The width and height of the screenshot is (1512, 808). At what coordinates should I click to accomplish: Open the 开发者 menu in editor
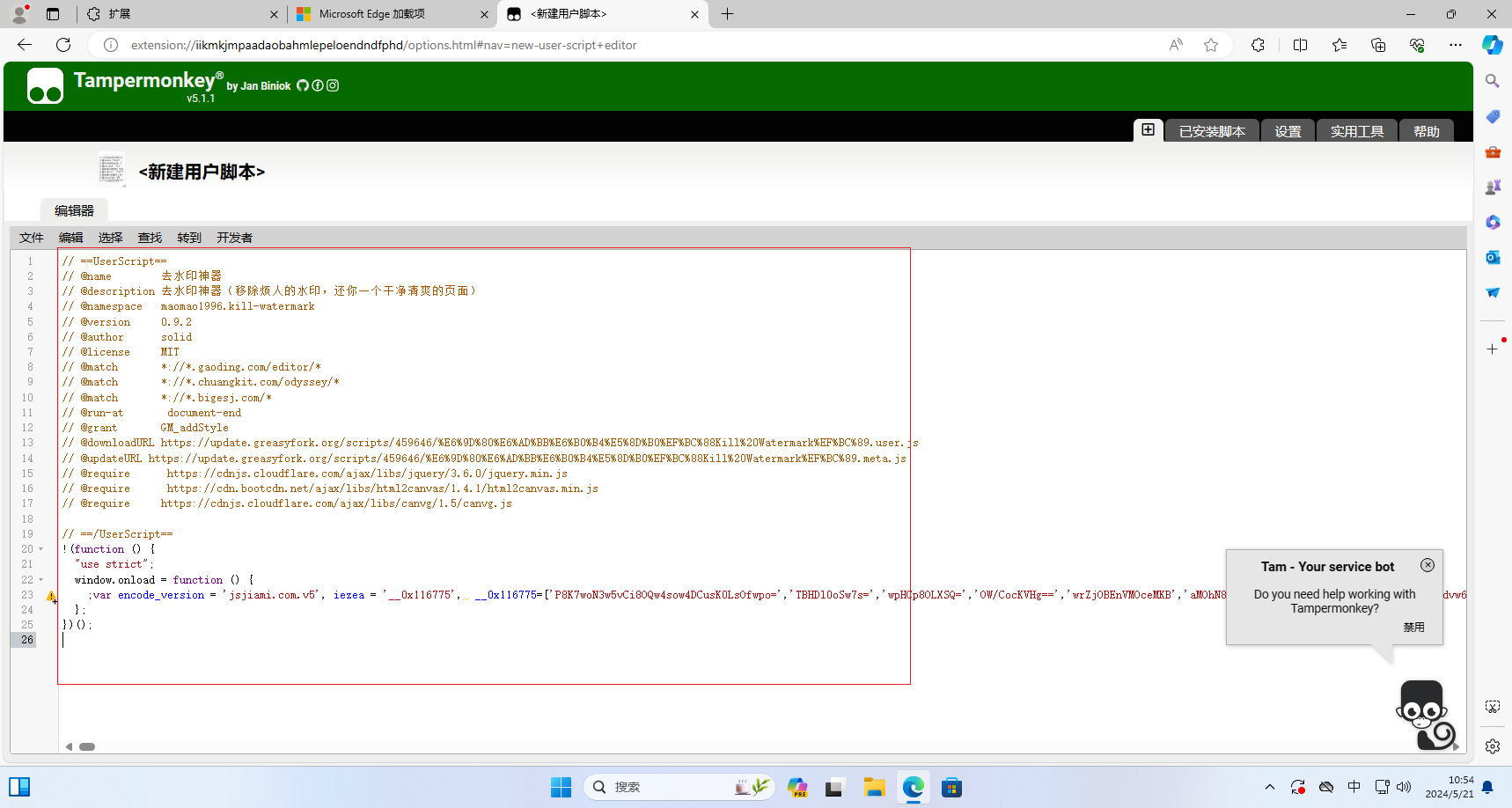[235, 238]
